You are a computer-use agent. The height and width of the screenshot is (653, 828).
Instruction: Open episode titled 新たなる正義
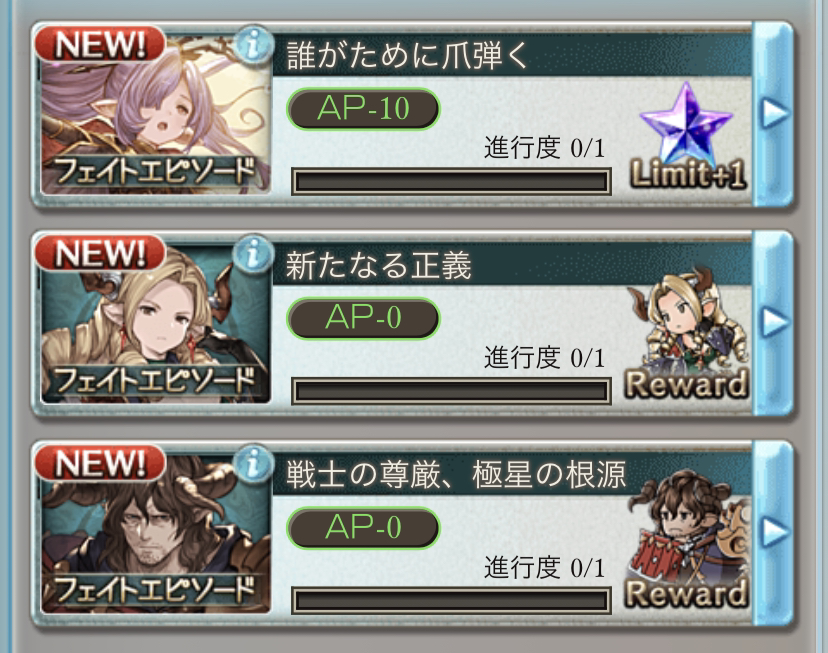pyautogui.click(x=378, y=265)
